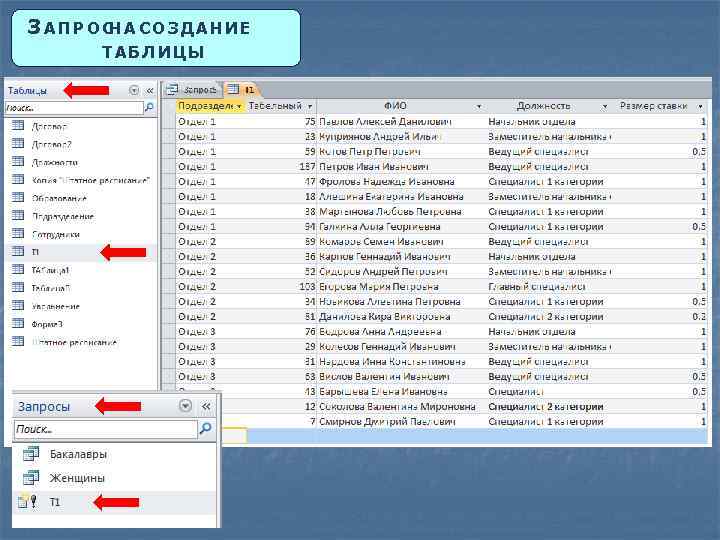Open the Образование table in navigation
This screenshot has height=540, width=720.
(x=59, y=198)
